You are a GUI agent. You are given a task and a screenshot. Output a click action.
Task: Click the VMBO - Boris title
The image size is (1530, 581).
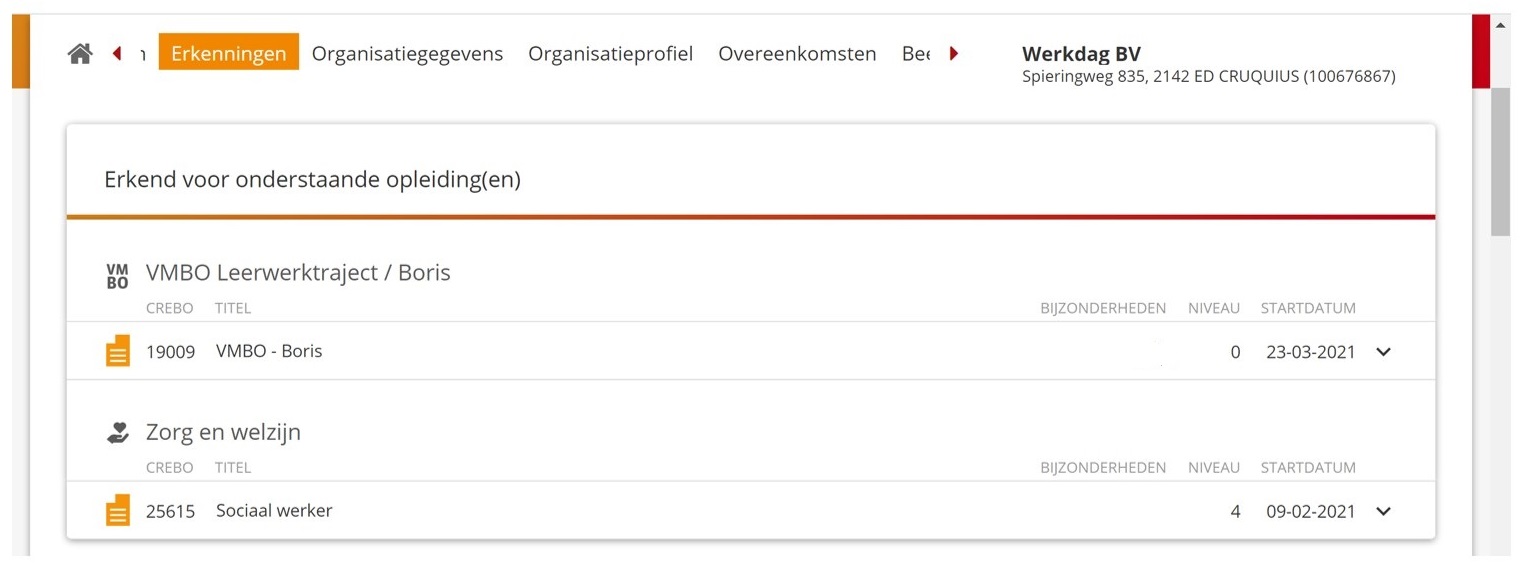click(269, 351)
